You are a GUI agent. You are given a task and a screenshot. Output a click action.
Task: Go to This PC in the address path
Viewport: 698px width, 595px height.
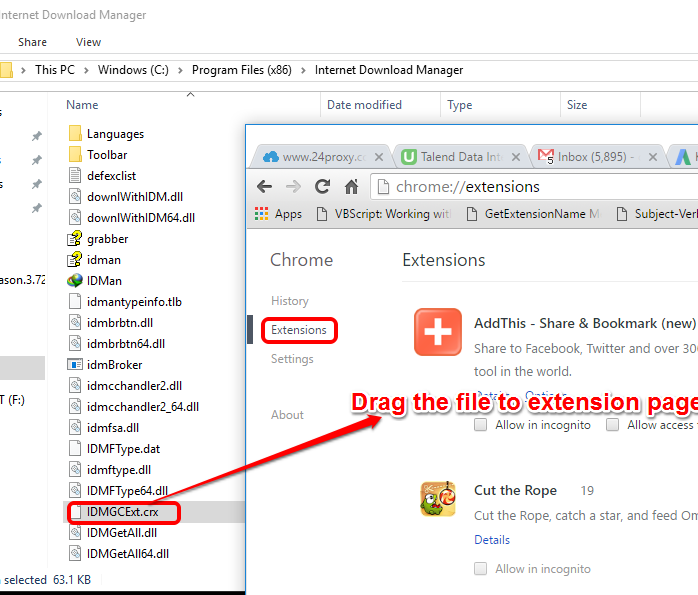55,70
